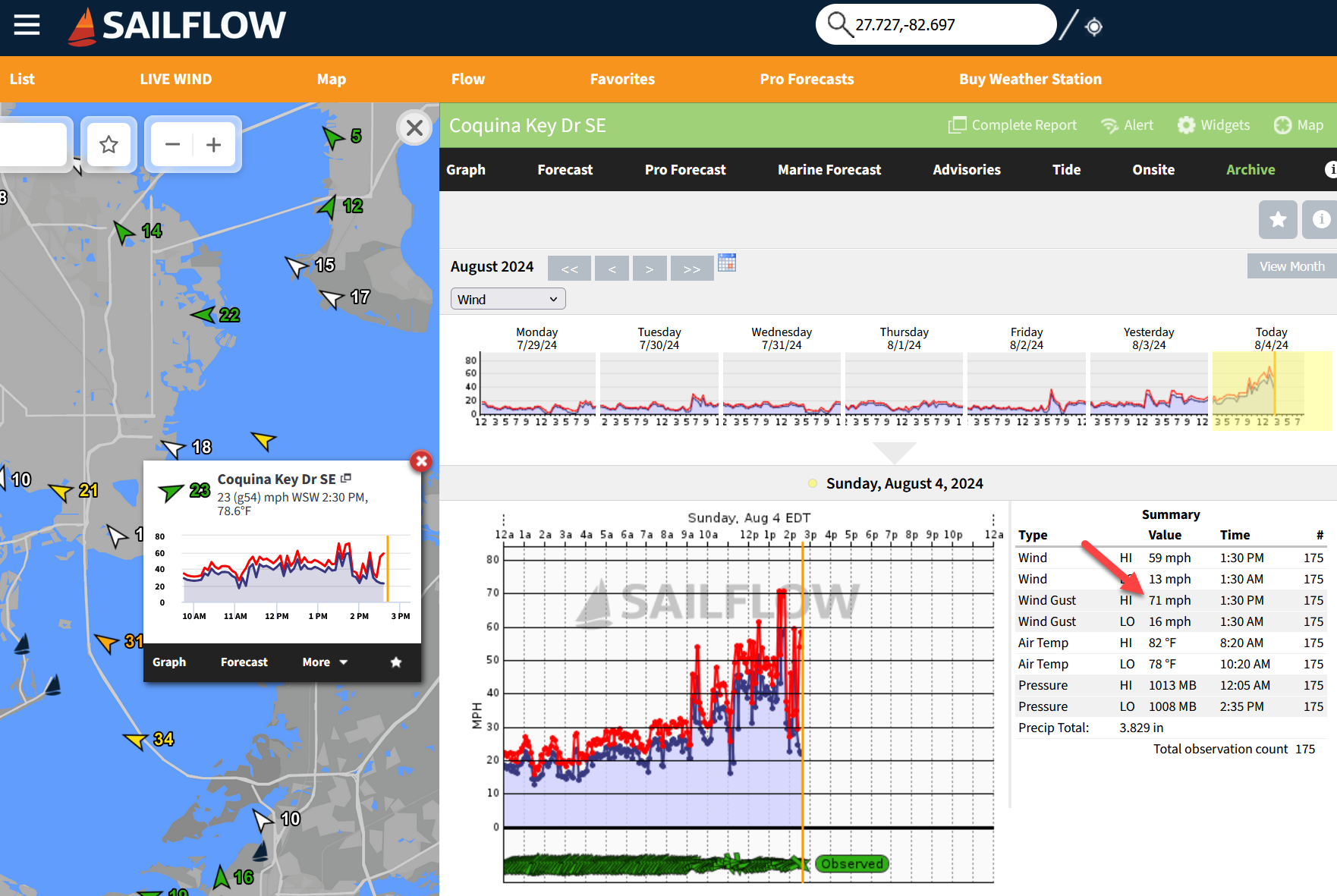Screen dimensions: 1337x896
Task: Click View Month
Action: (x=1291, y=266)
